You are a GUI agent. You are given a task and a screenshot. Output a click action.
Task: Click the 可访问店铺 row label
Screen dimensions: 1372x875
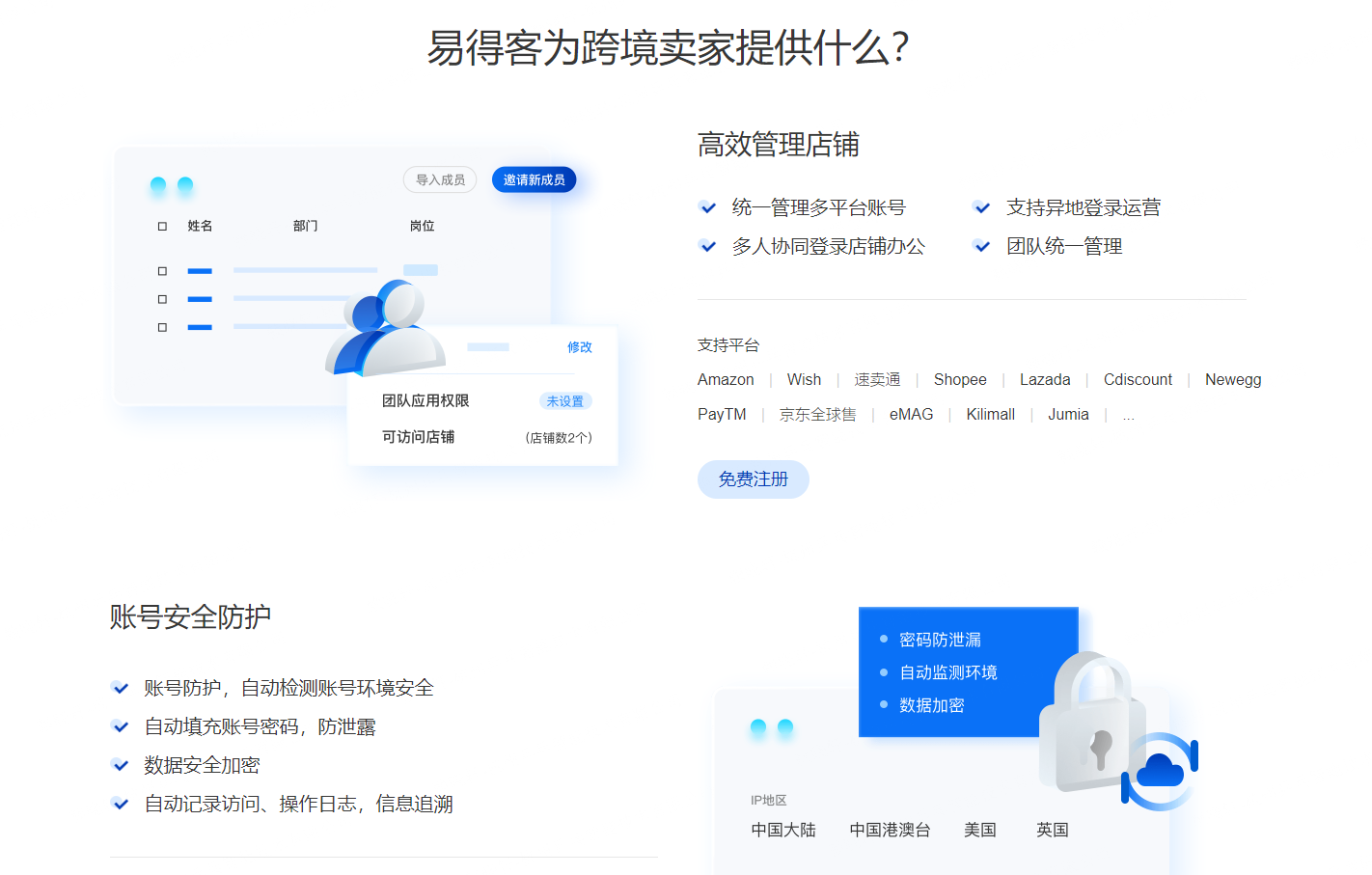coord(418,437)
